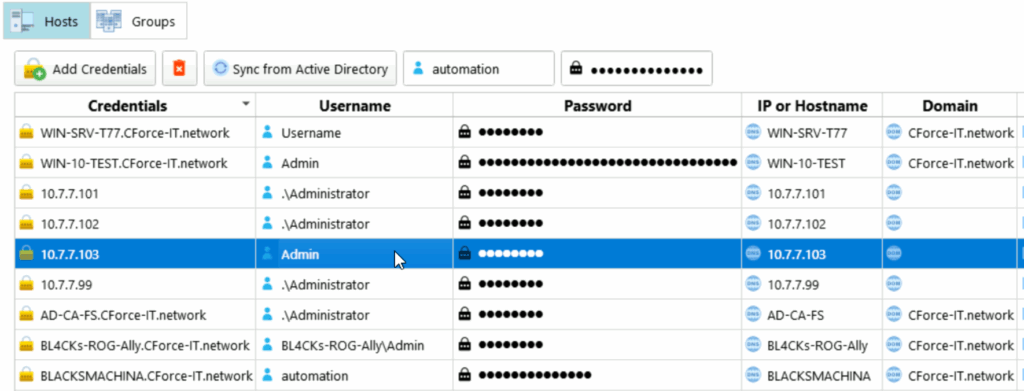Click the empty domain icon in 10.7.7.101 row
This screenshot has height=391, width=1024.
[893, 193]
